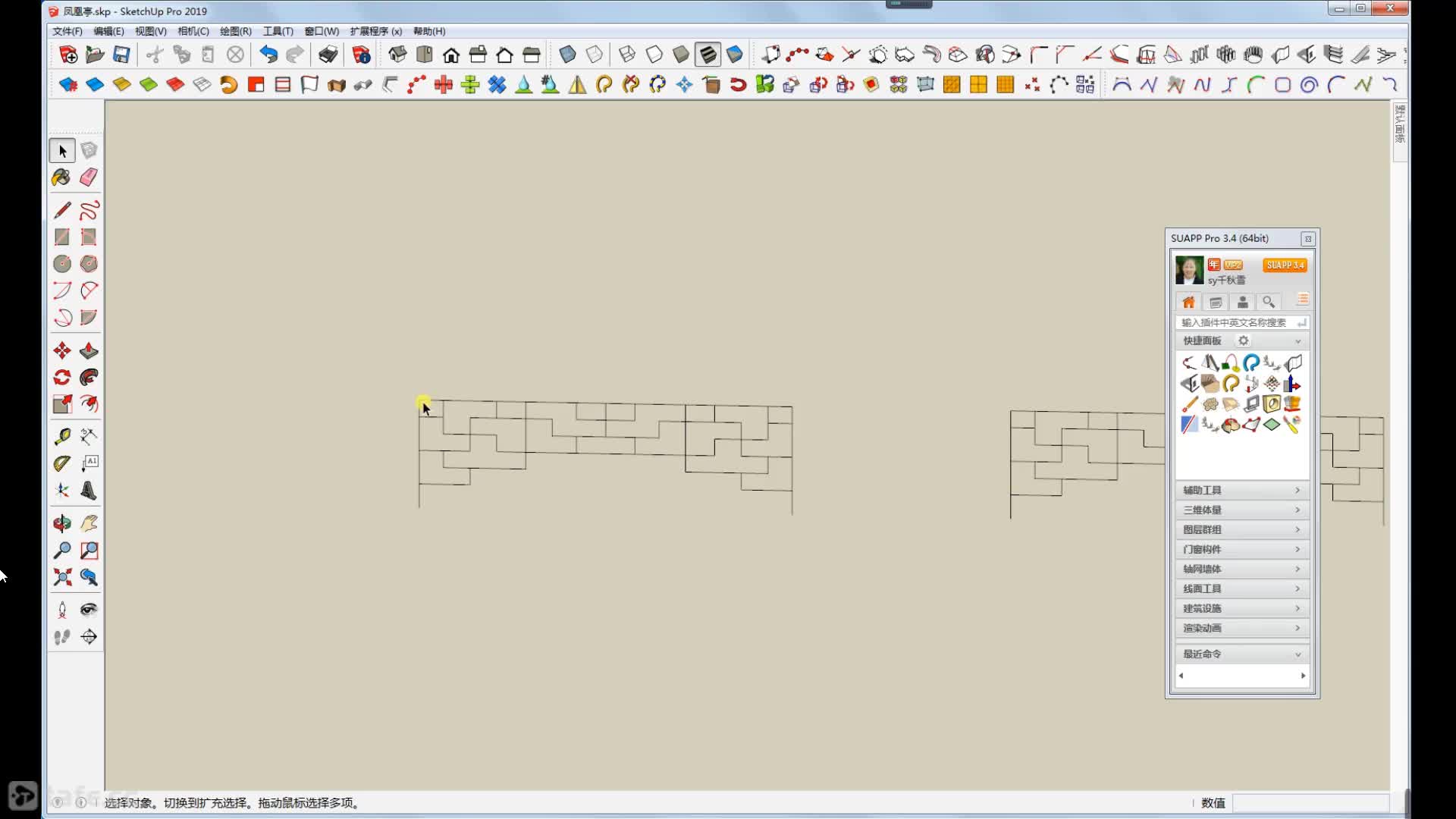Image resolution: width=1456 pixels, height=819 pixels.
Task: Collapse the 快捷面板 chevron
Action: pyautogui.click(x=1298, y=341)
